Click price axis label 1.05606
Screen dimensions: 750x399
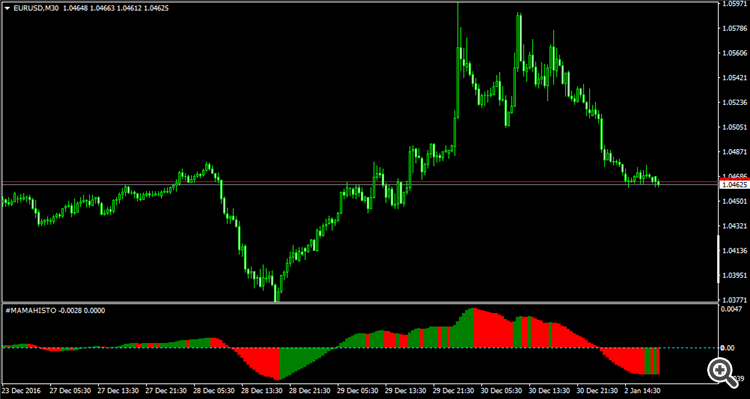[x=735, y=53]
